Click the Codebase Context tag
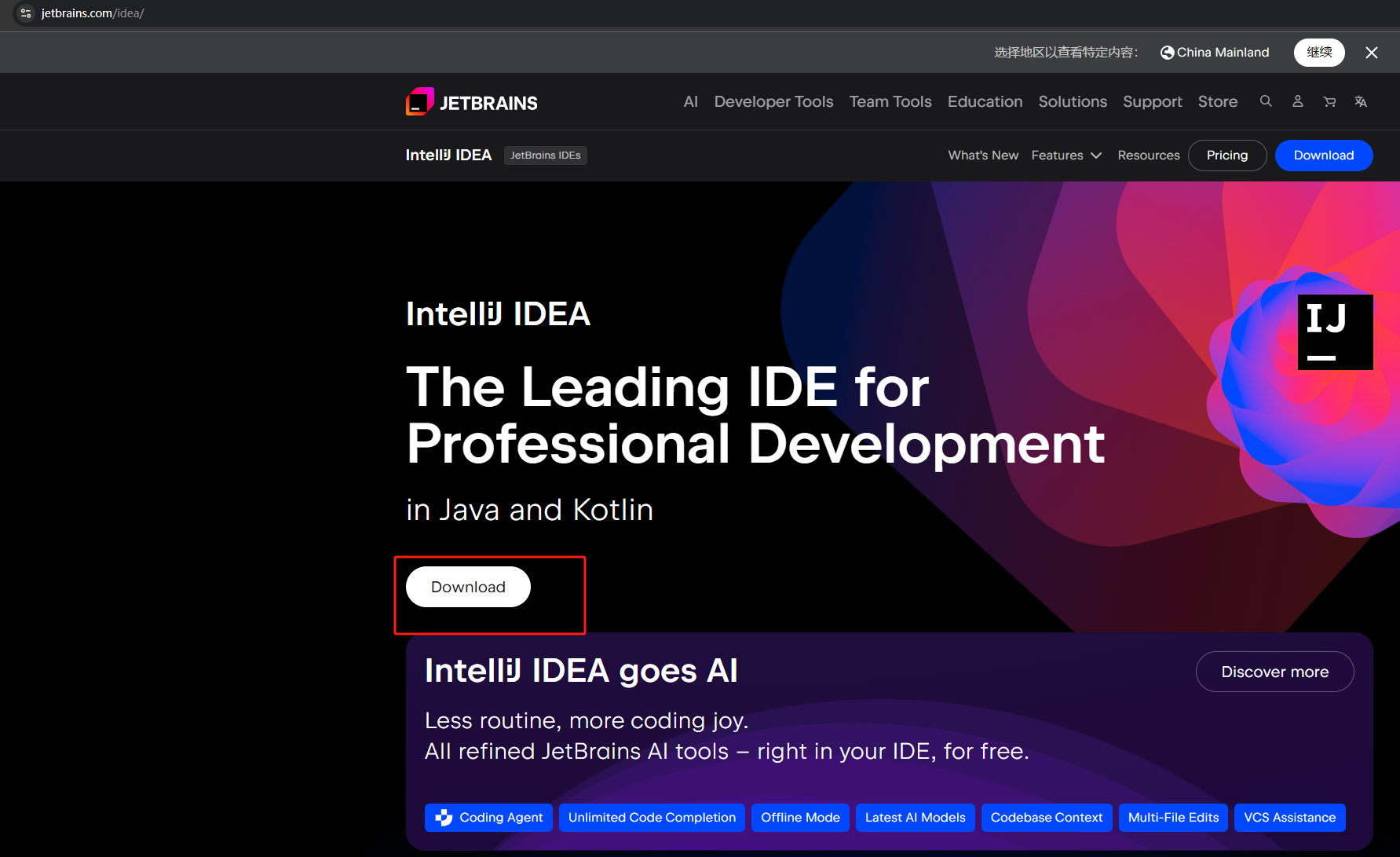 point(1047,818)
